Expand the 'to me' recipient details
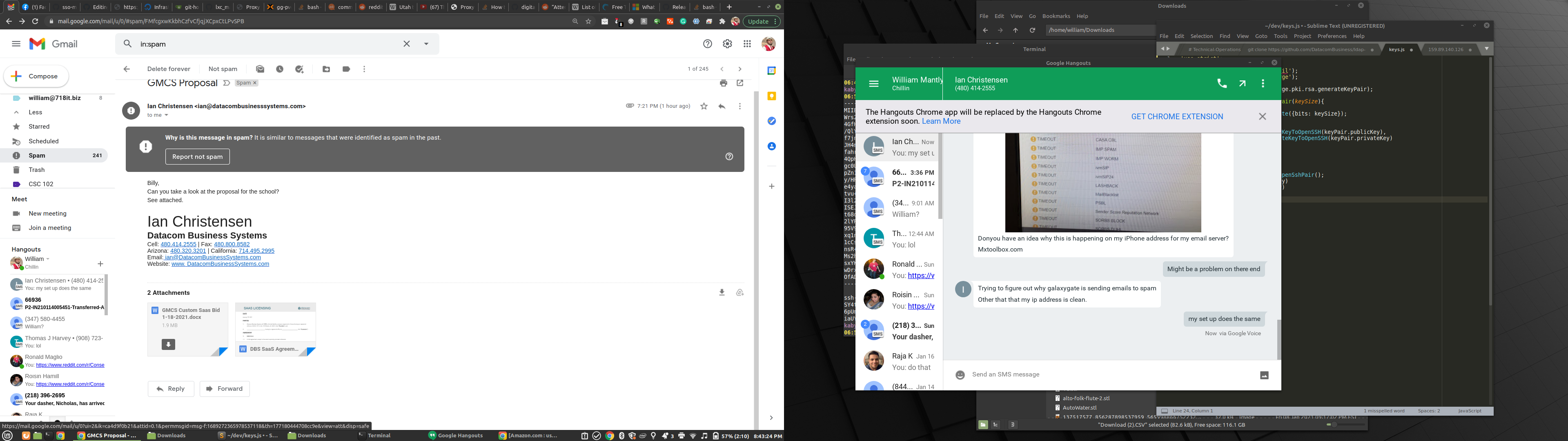 click(166, 116)
